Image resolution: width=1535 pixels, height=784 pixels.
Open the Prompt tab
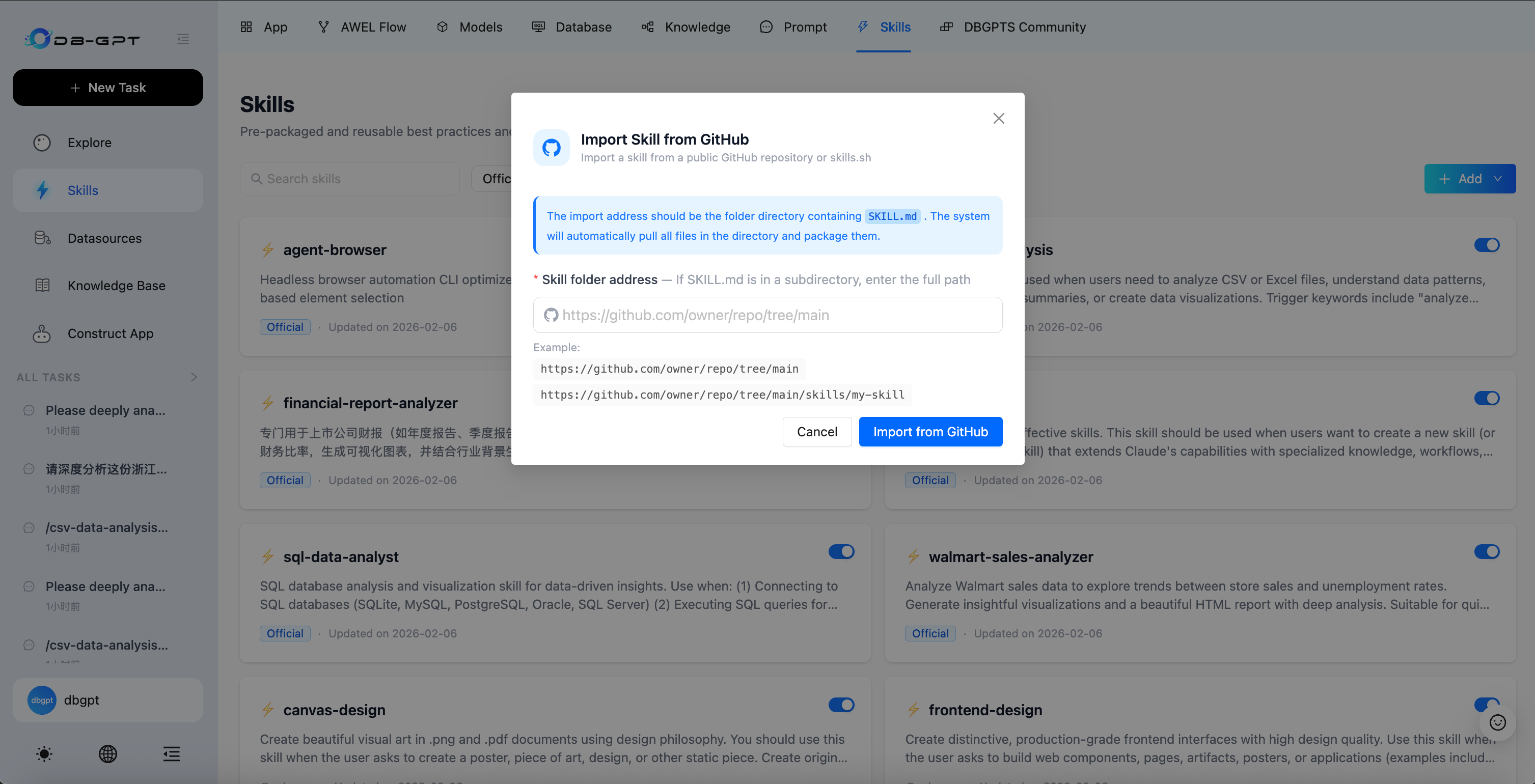(792, 27)
